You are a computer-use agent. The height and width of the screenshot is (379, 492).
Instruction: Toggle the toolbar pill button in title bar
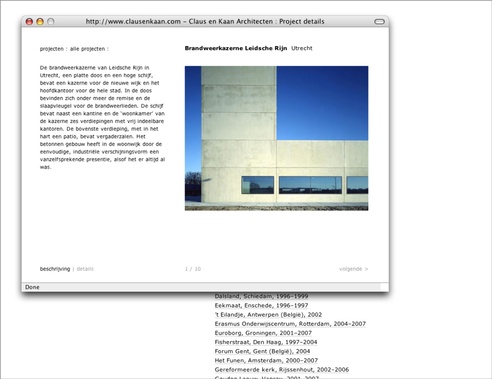point(379,22)
